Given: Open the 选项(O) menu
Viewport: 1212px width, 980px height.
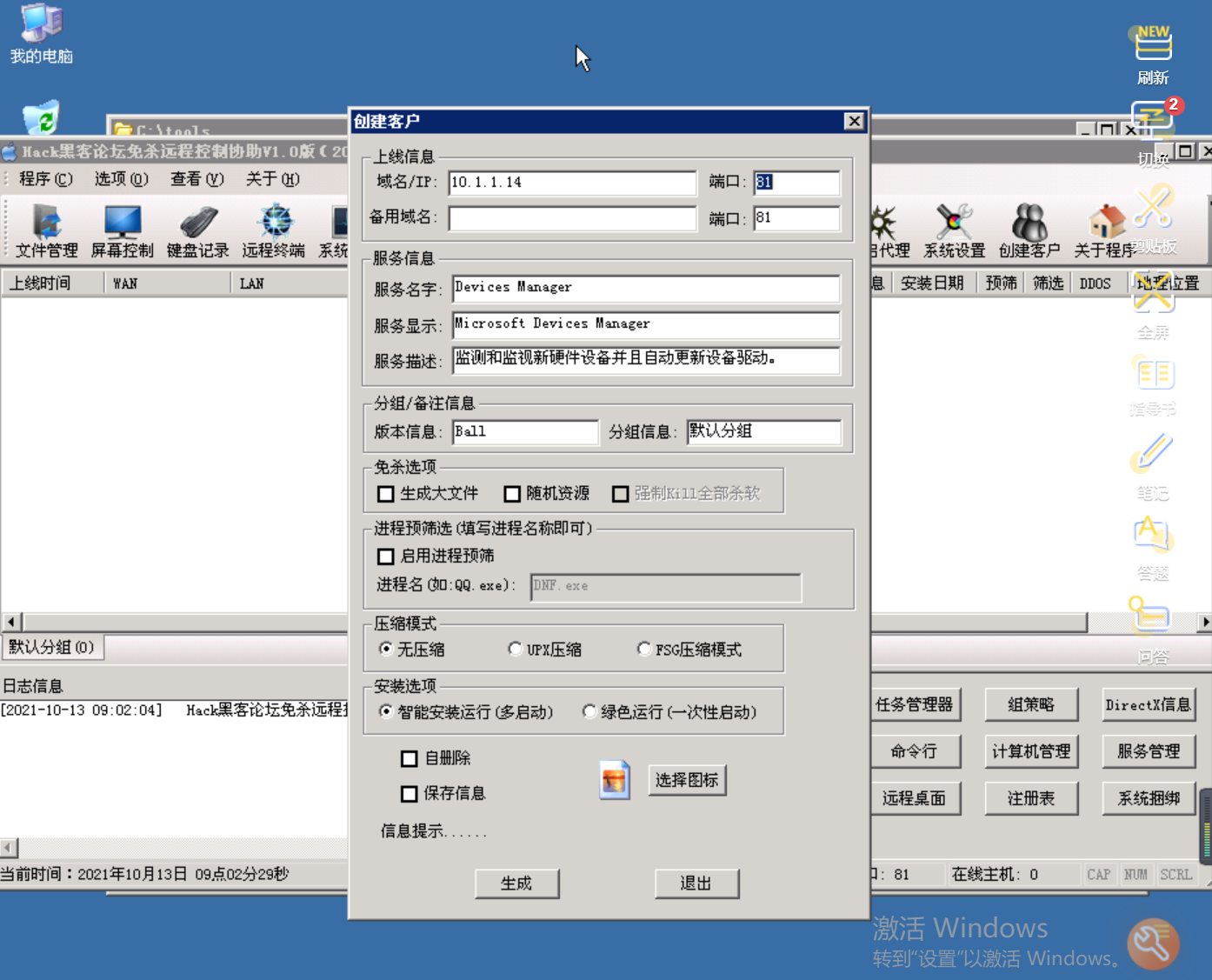Looking at the screenshot, I should tap(122, 179).
